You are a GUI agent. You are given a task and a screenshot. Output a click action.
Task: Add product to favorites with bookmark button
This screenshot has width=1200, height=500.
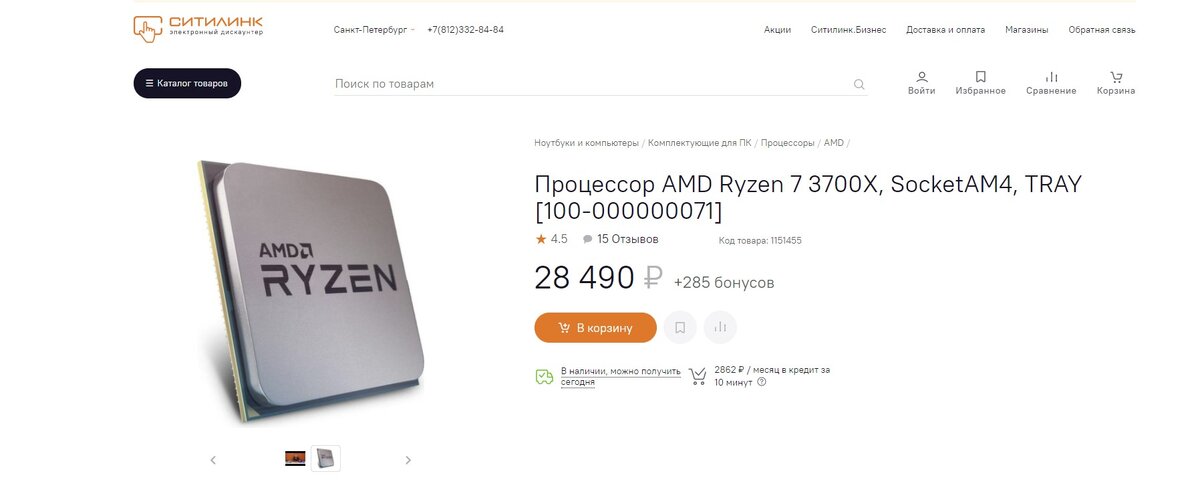click(680, 327)
